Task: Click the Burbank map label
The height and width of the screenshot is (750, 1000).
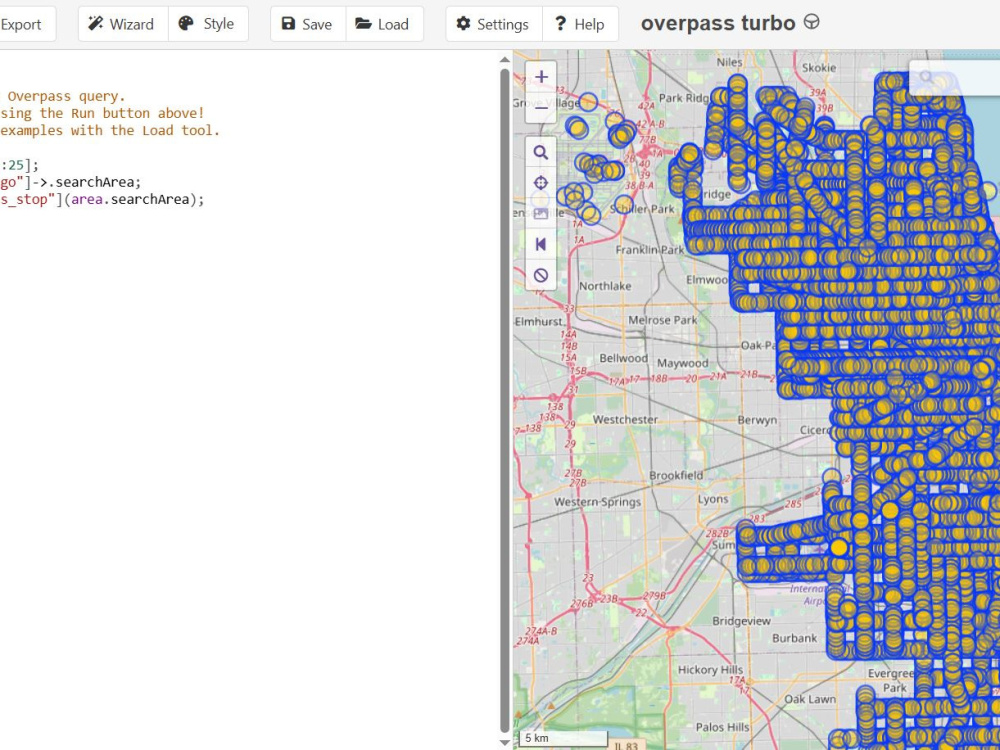Action: [794, 638]
